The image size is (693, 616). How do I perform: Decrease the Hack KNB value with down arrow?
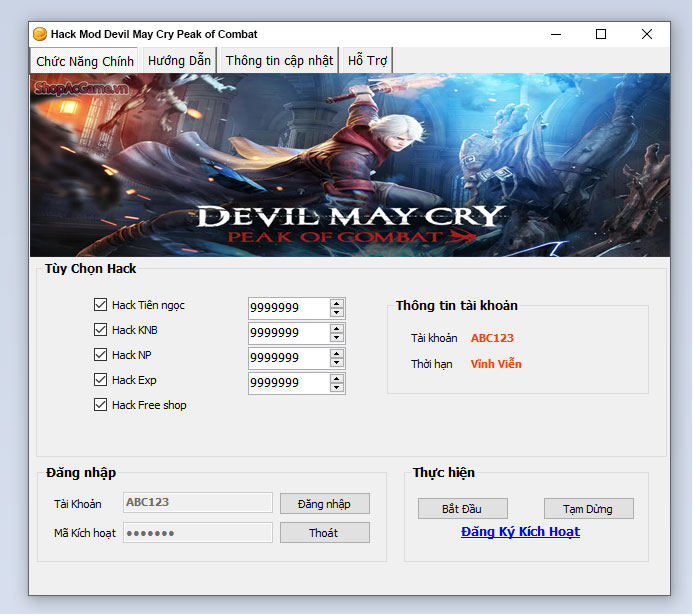pyautogui.click(x=337, y=338)
